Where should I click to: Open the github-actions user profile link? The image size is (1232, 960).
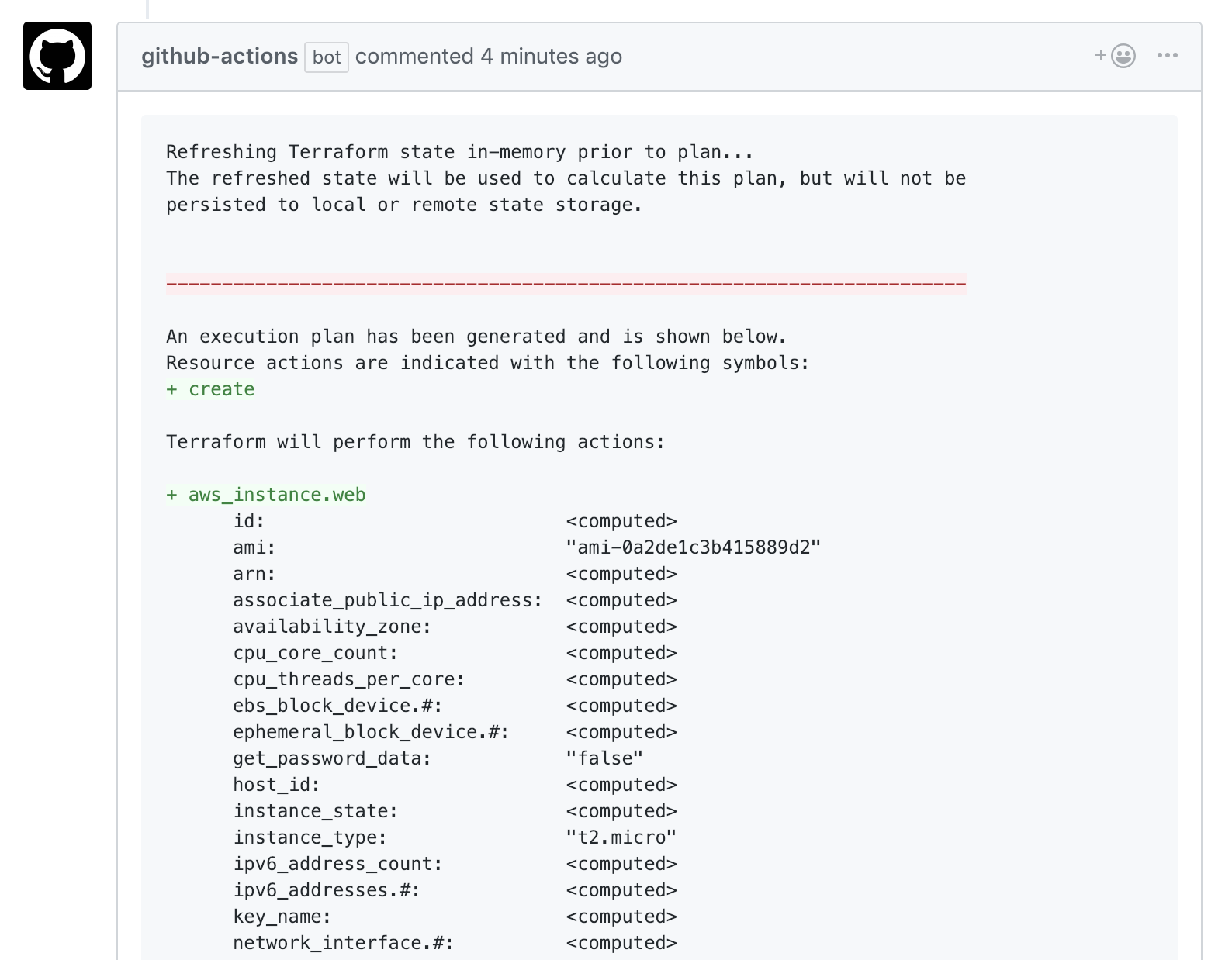(218, 56)
